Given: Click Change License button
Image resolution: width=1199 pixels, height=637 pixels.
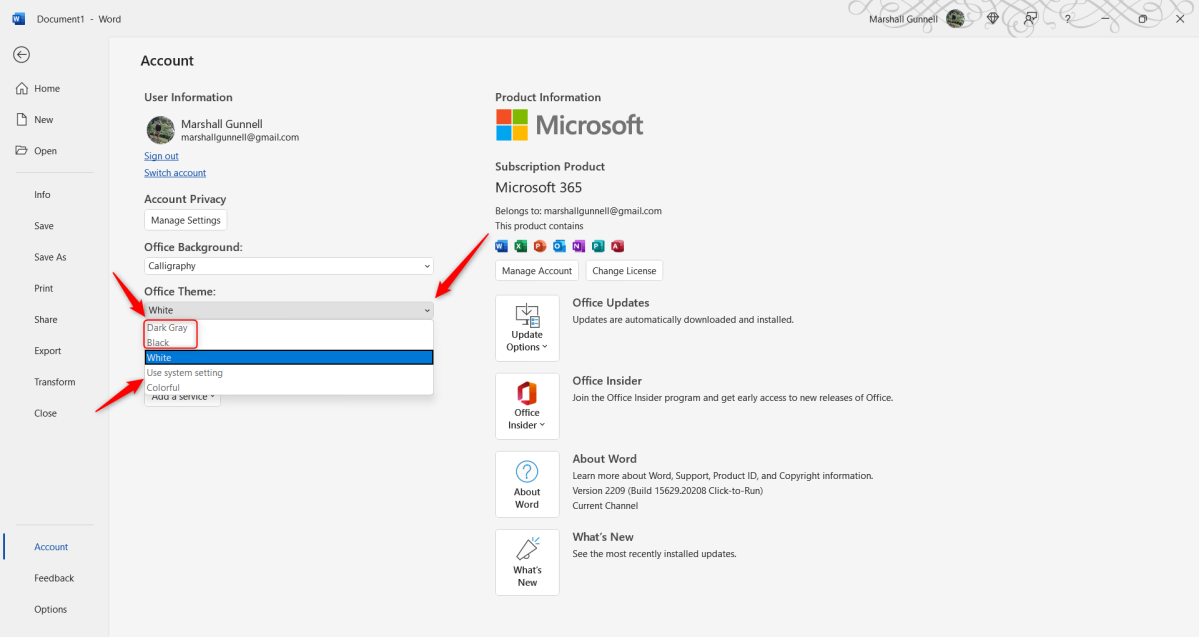Looking at the screenshot, I should 624,271.
